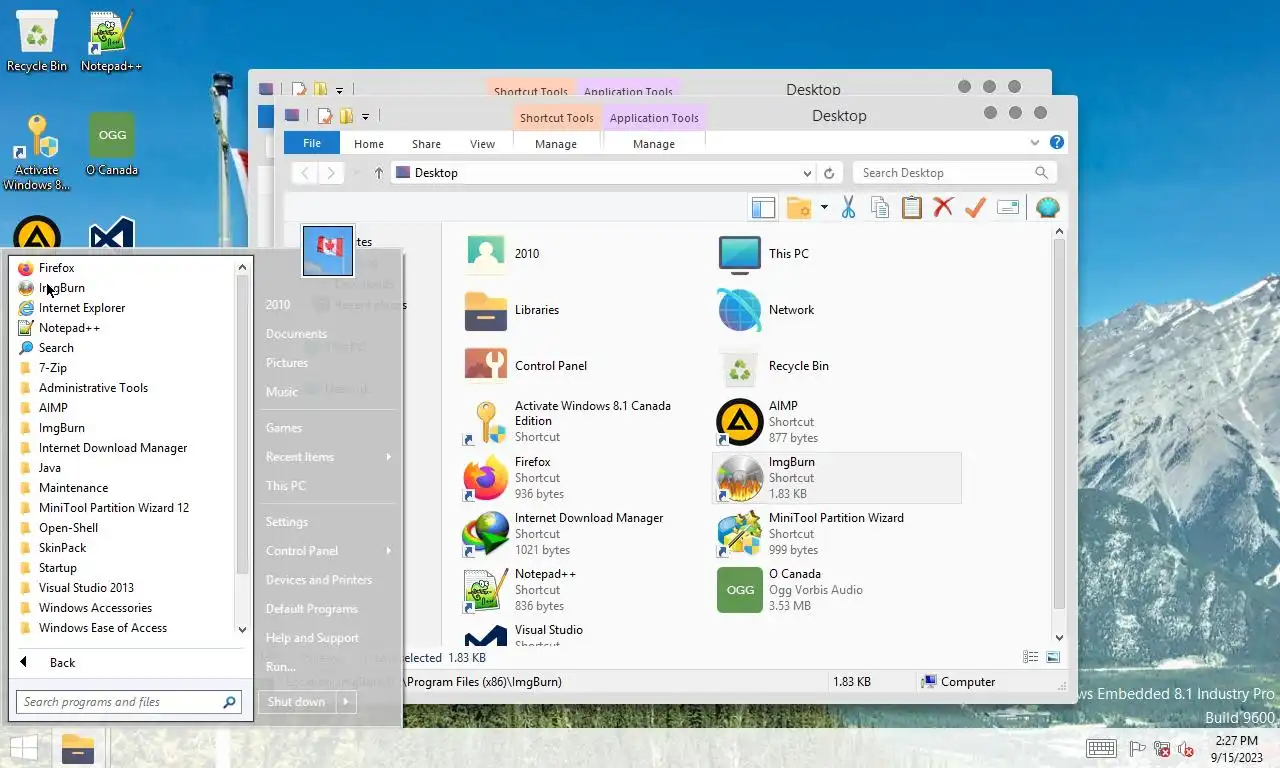Viewport: 1280px width, 768px height.
Task: Select Activate Windows 8.1 Canada Edition shortcut
Action: point(583,421)
